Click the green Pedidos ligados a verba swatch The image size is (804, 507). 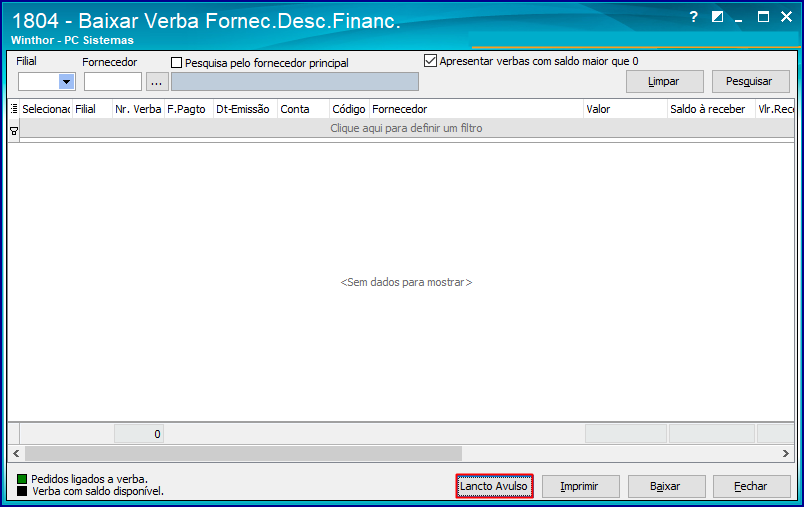(x=22, y=479)
